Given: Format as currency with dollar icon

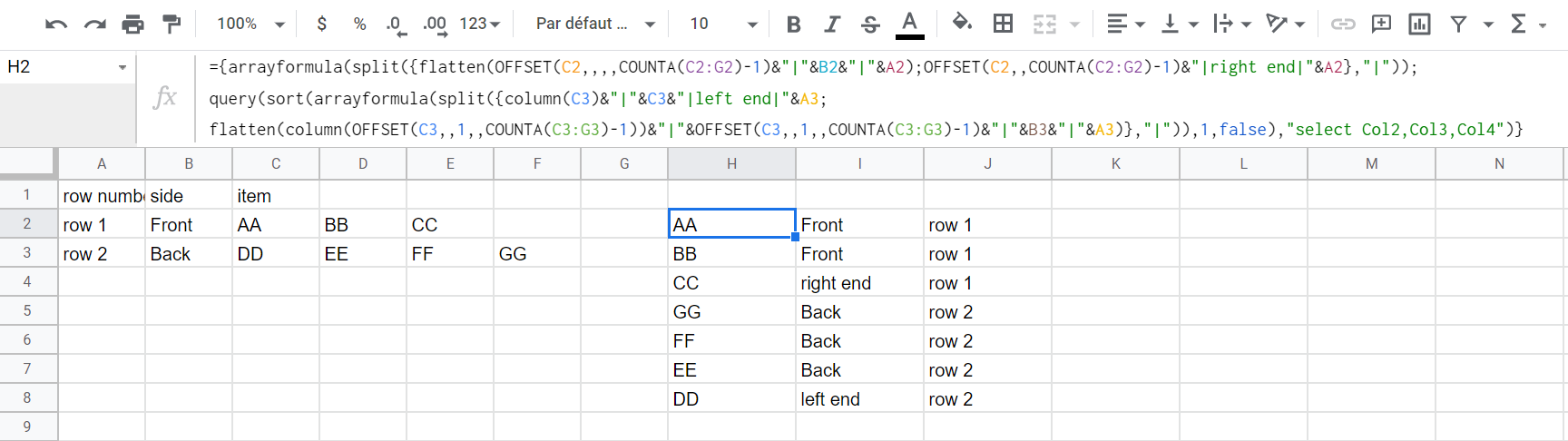Looking at the screenshot, I should click(321, 24).
